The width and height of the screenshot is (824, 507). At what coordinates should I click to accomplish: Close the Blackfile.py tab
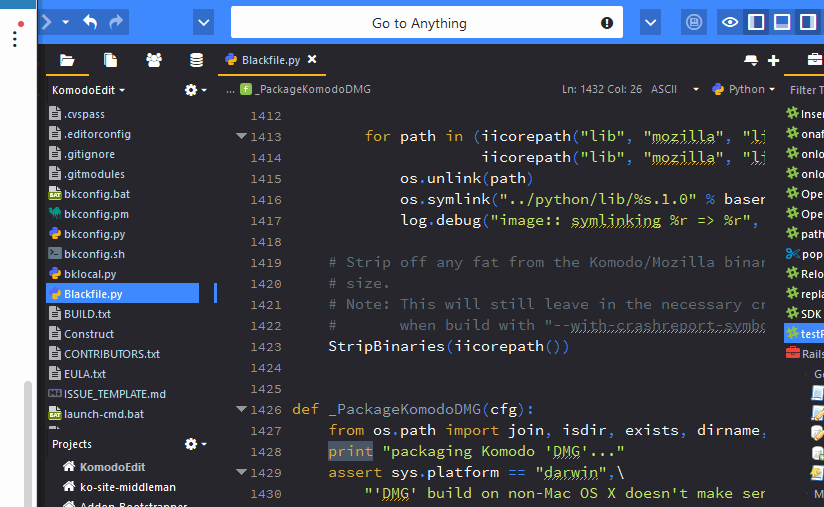tap(312, 59)
